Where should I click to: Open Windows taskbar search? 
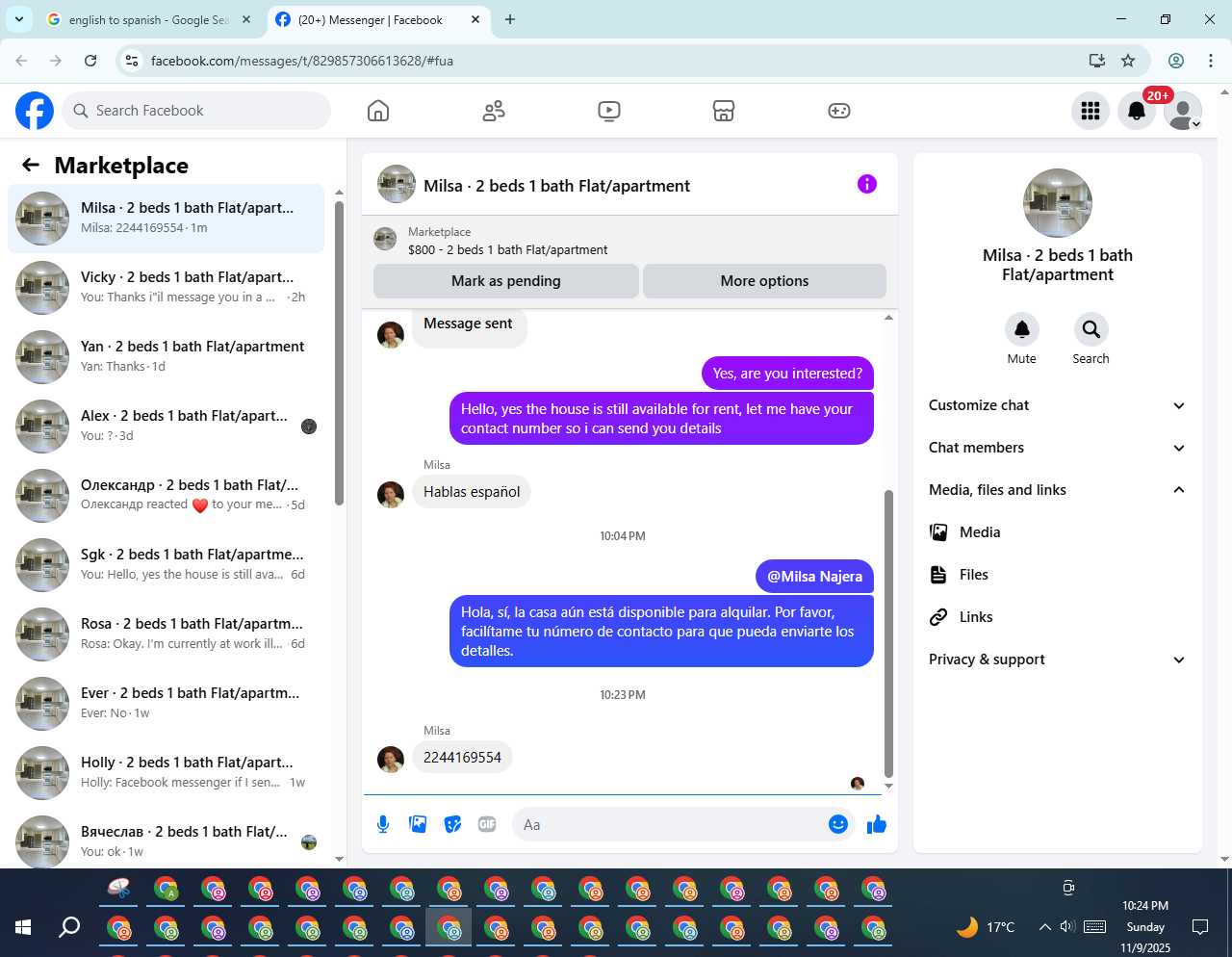69,927
